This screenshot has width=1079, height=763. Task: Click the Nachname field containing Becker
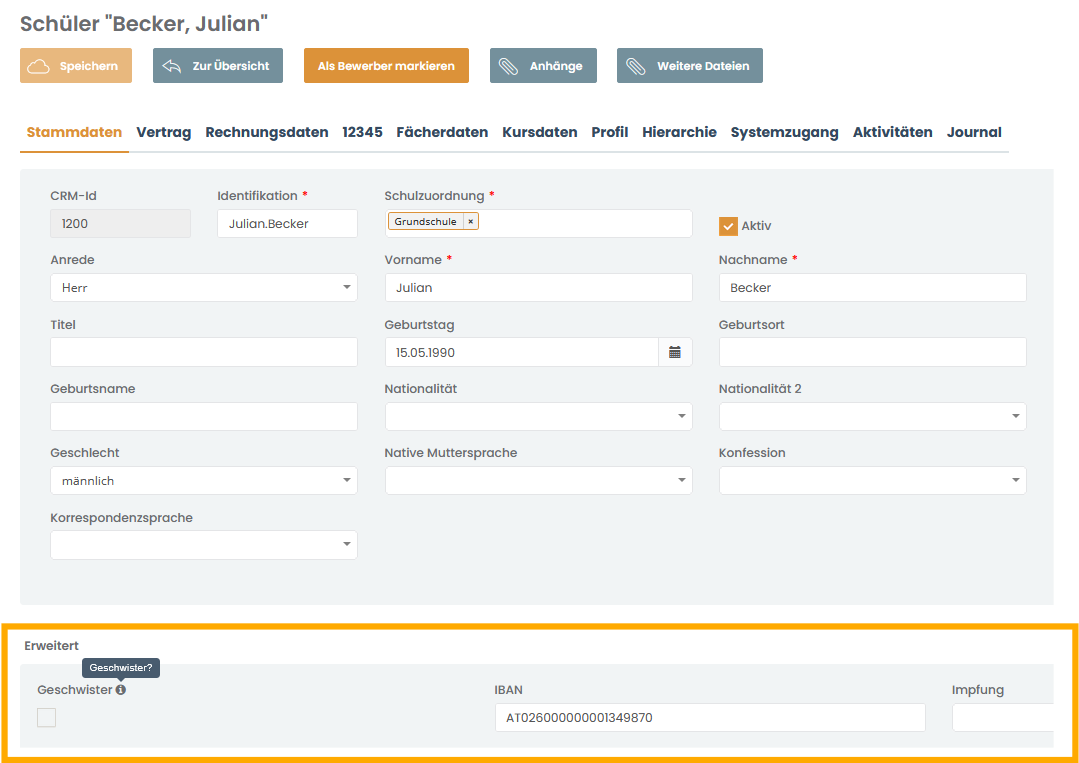[873, 288]
